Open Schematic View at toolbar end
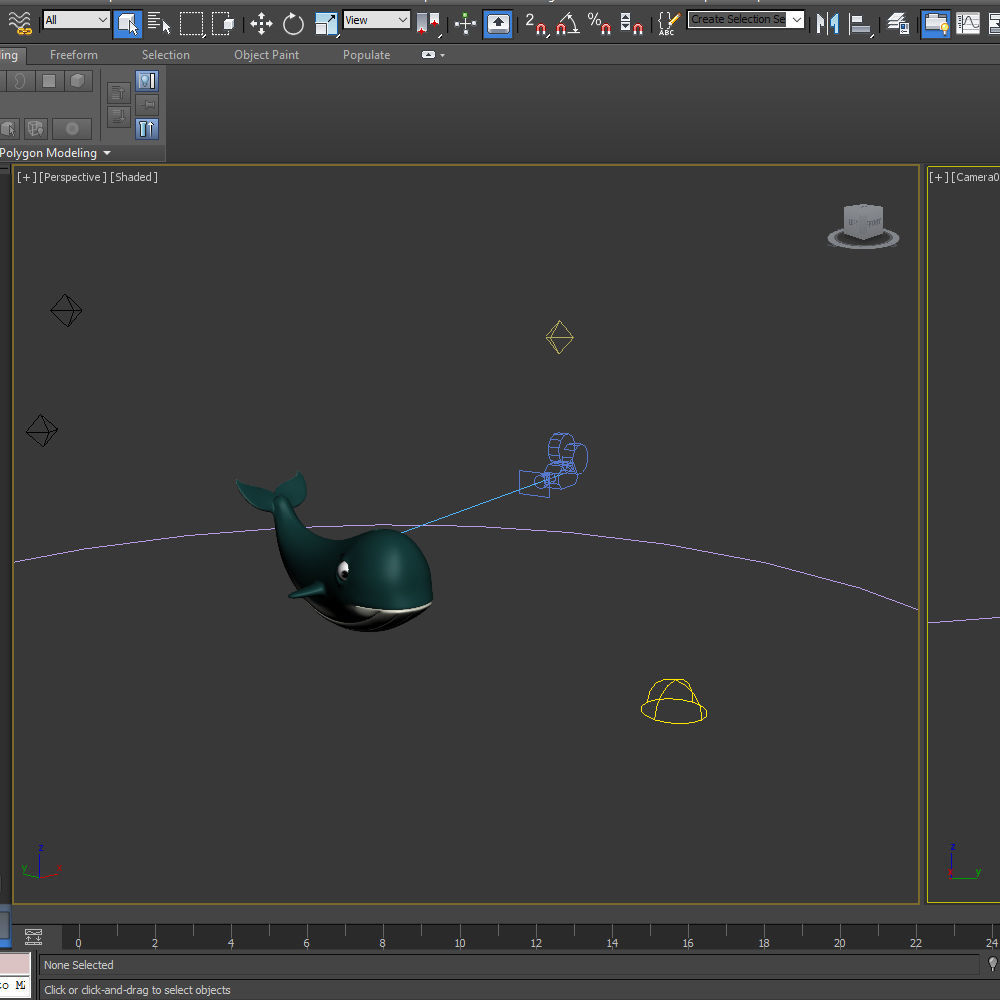The image size is (1000, 1000). (994, 24)
